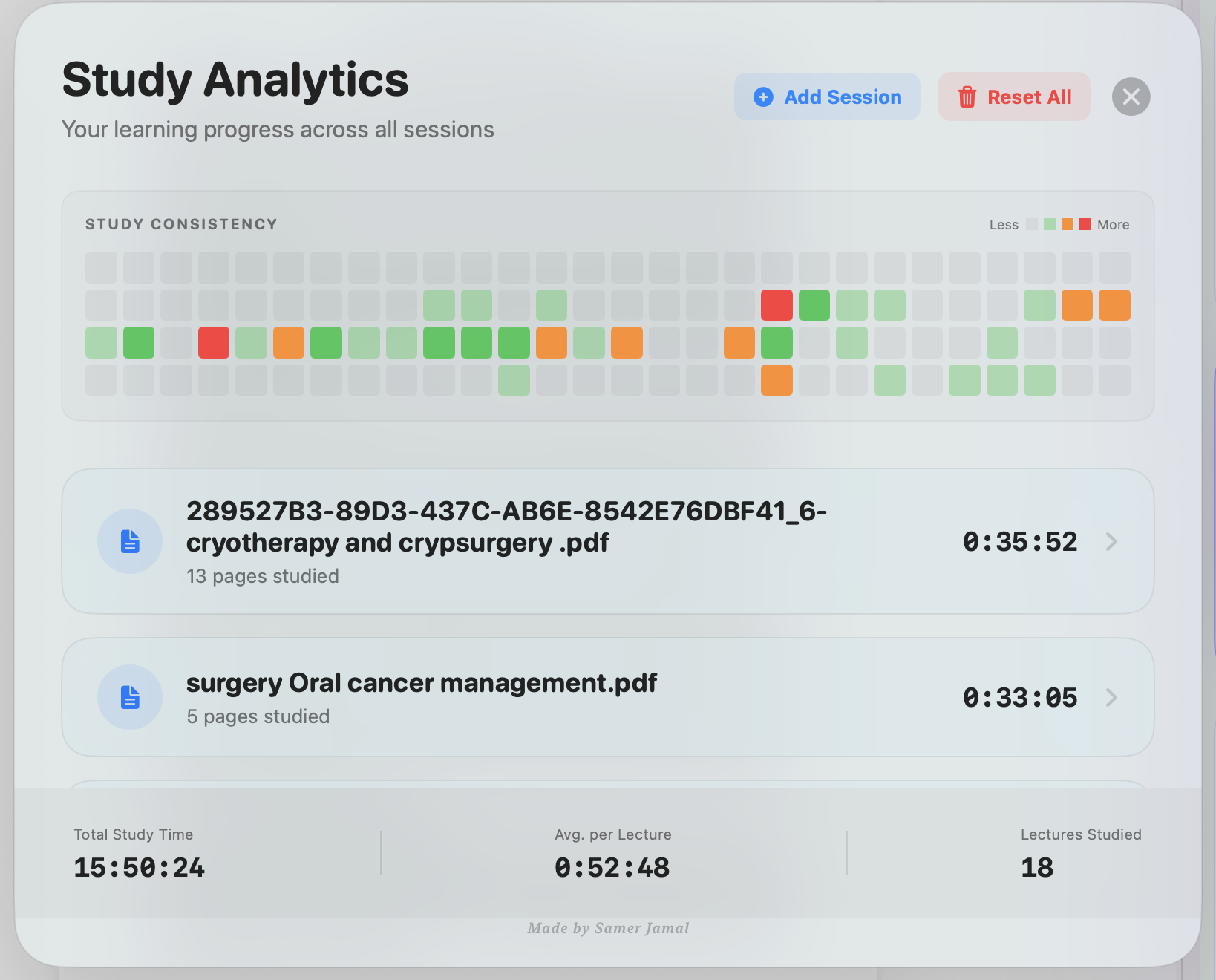Screen dimensions: 1216x980
Task: Open the cryotherapy and crypsurgery .pdf session
Action: pyautogui.click(x=607, y=541)
